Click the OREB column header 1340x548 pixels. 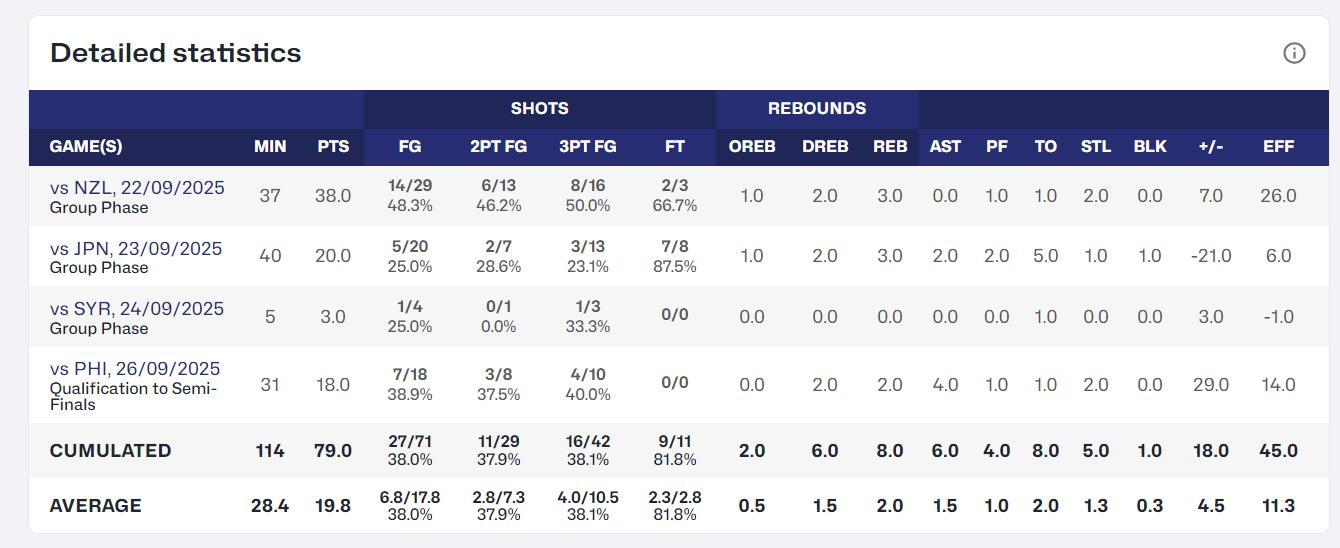(752, 146)
